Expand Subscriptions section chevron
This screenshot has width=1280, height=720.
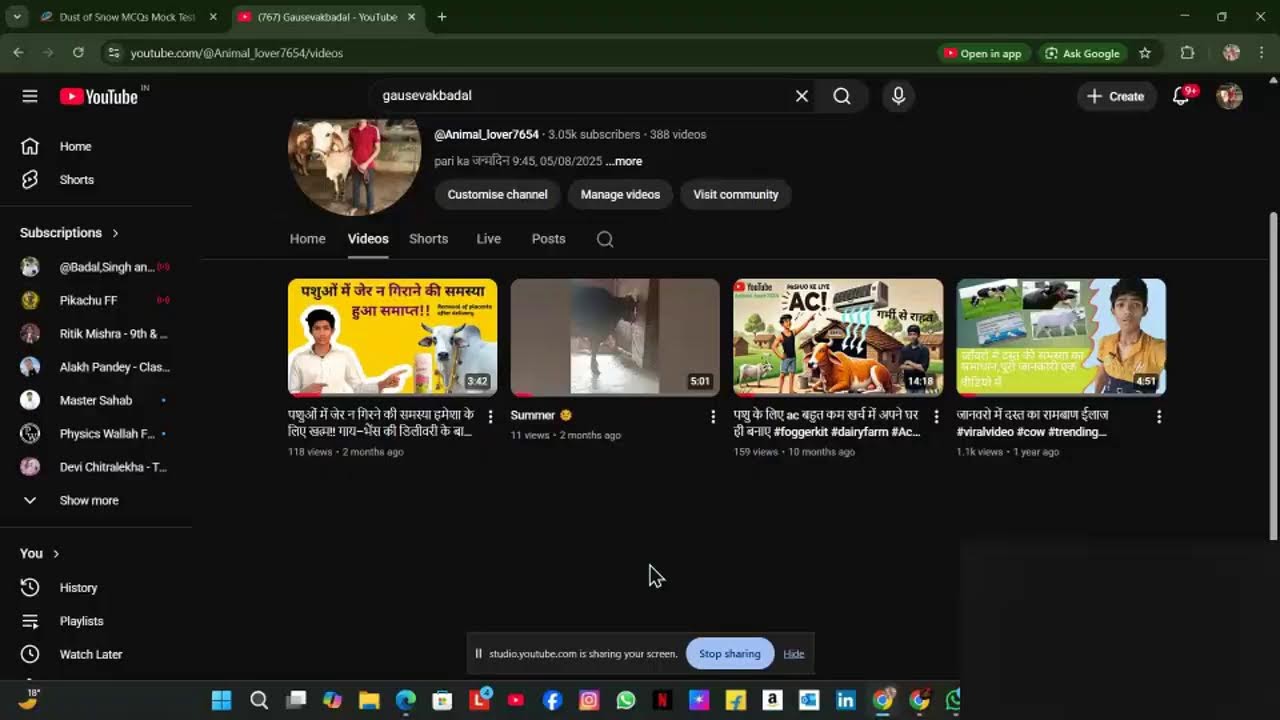coord(115,233)
